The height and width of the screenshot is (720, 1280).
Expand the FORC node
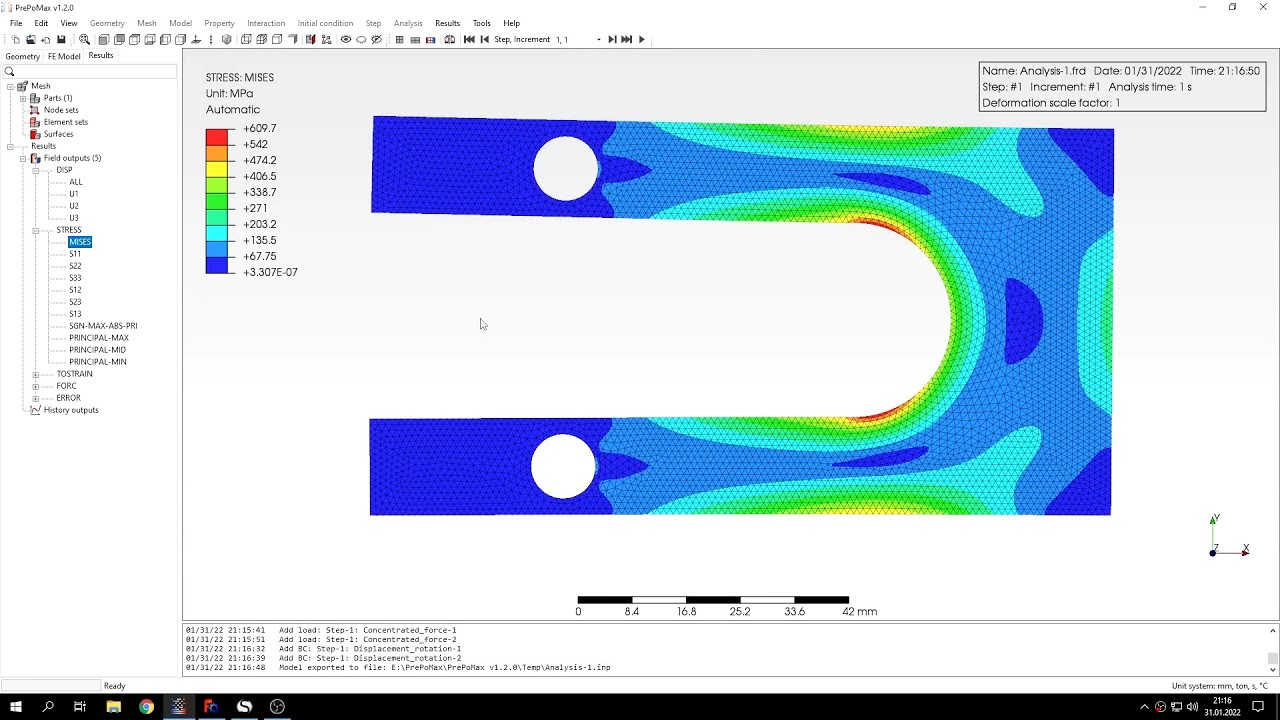(36, 386)
